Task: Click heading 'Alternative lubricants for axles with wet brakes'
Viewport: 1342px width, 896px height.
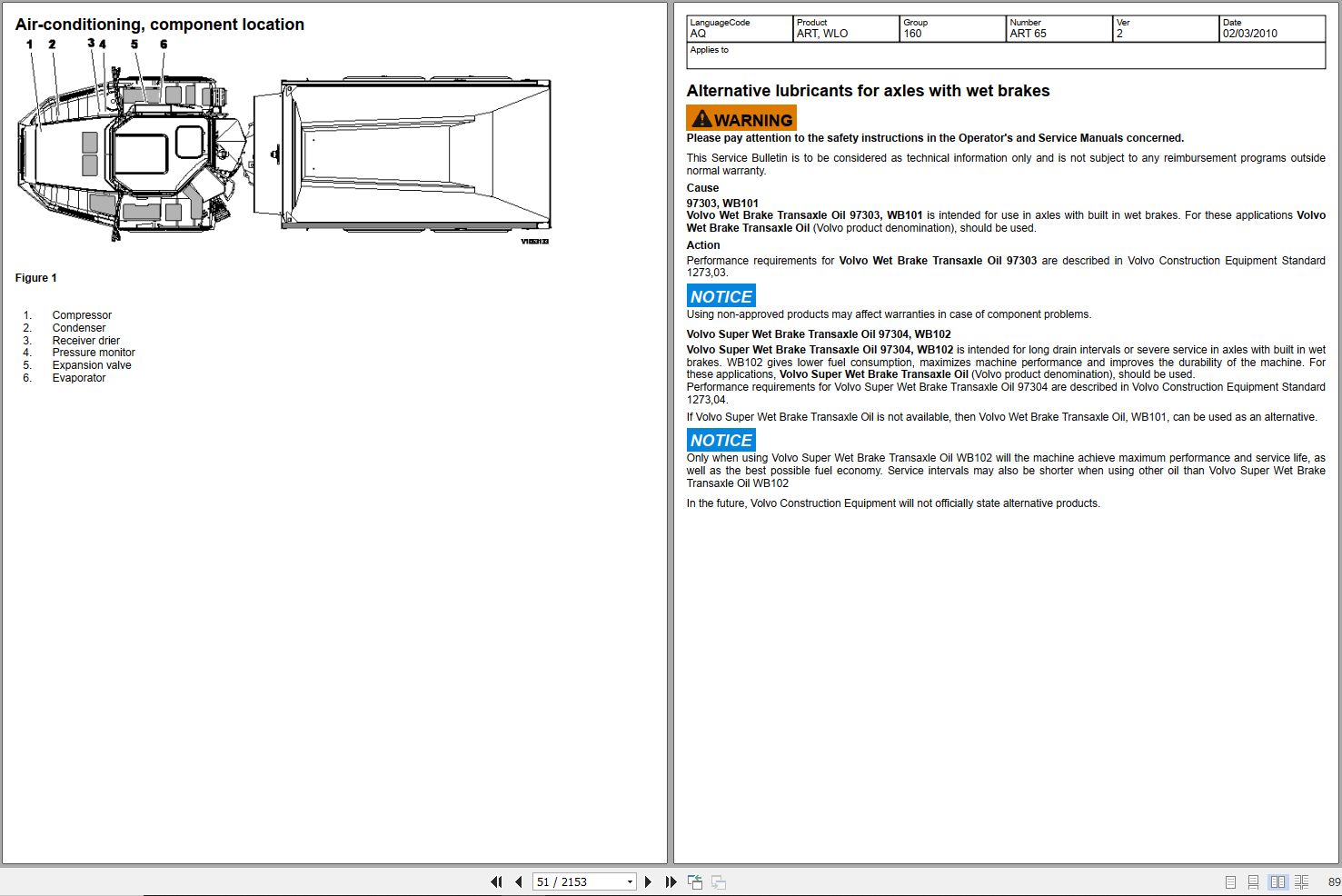Action: coord(868,91)
